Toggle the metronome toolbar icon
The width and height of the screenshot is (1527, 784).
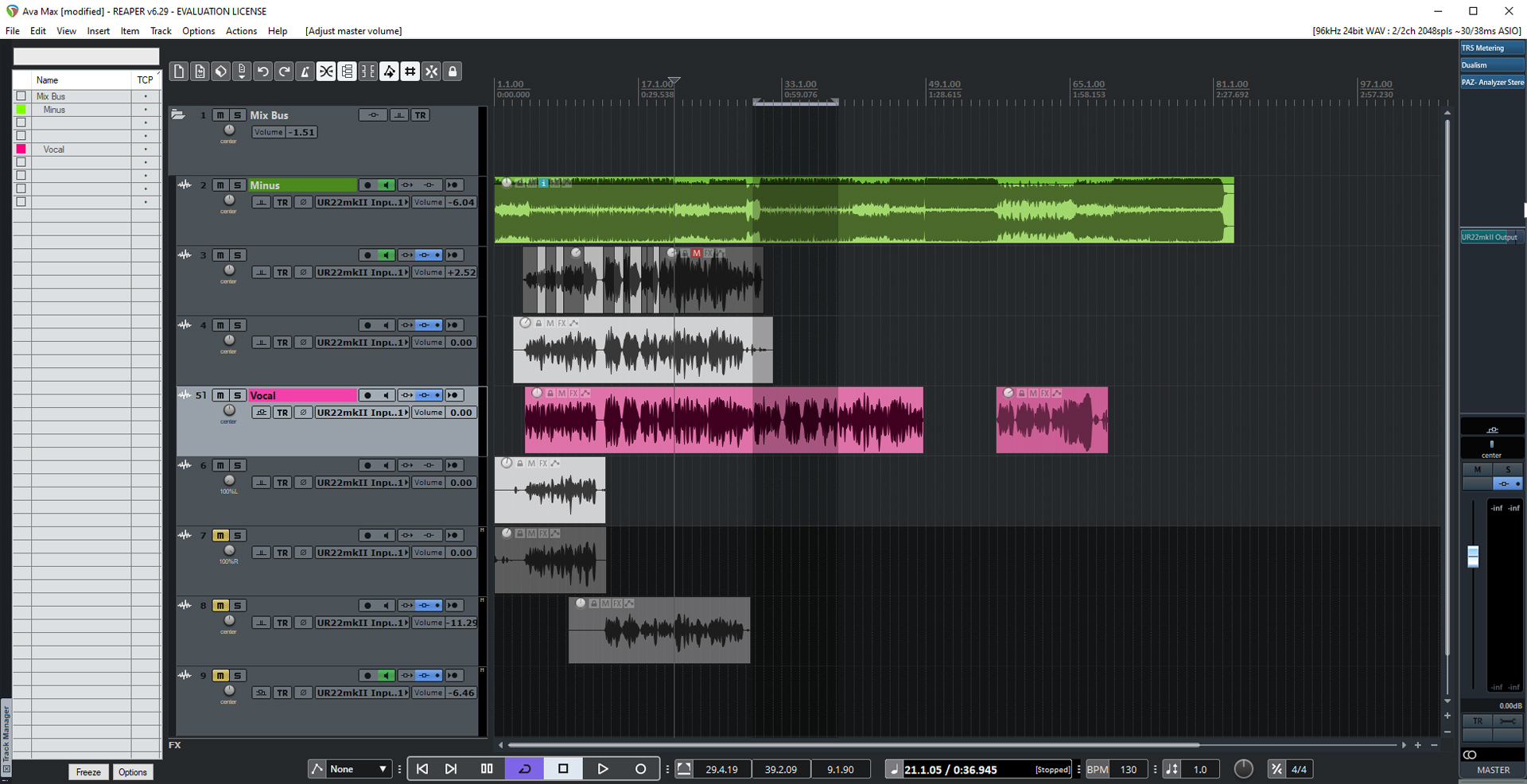(x=305, y=72)
